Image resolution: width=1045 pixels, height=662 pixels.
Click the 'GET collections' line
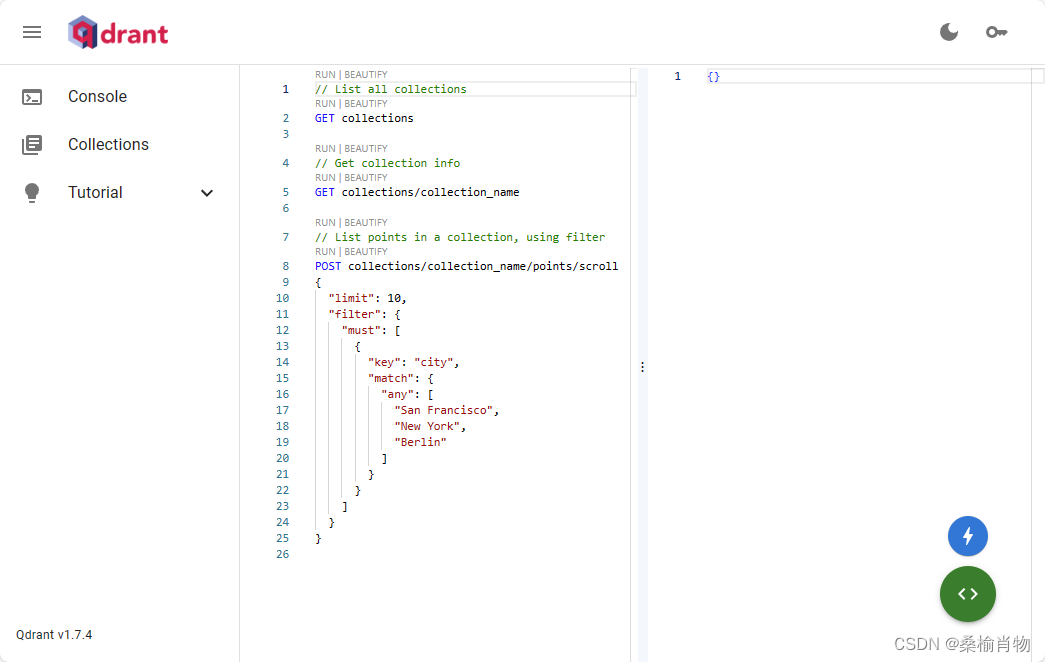coord(364,119)
